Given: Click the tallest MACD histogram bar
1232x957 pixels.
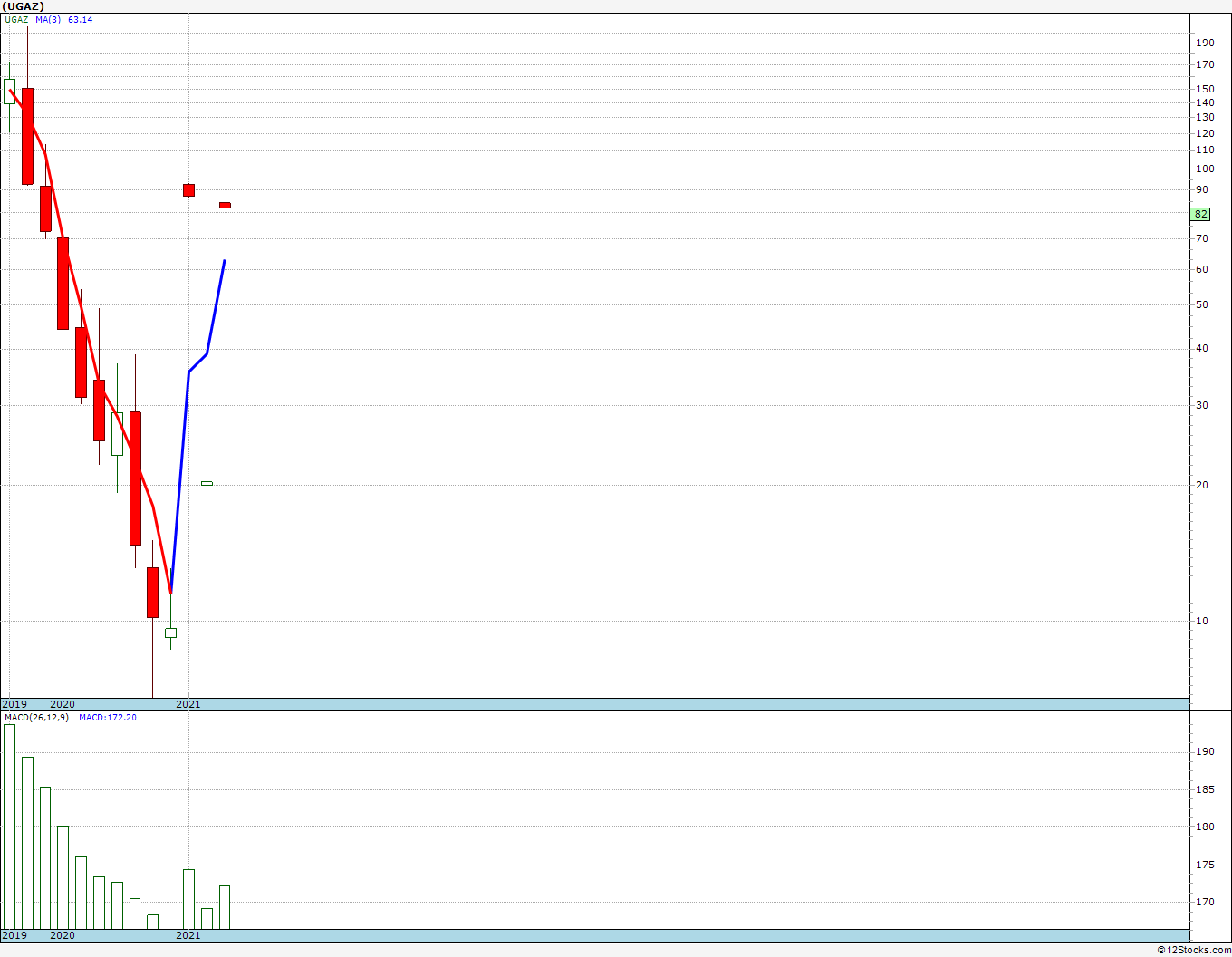Looking at the screenshot, I should [9, 826].
